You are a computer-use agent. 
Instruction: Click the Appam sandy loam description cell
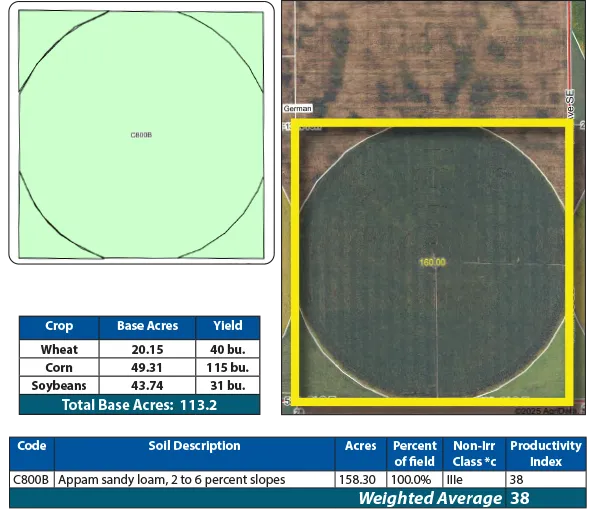(172, 480)
